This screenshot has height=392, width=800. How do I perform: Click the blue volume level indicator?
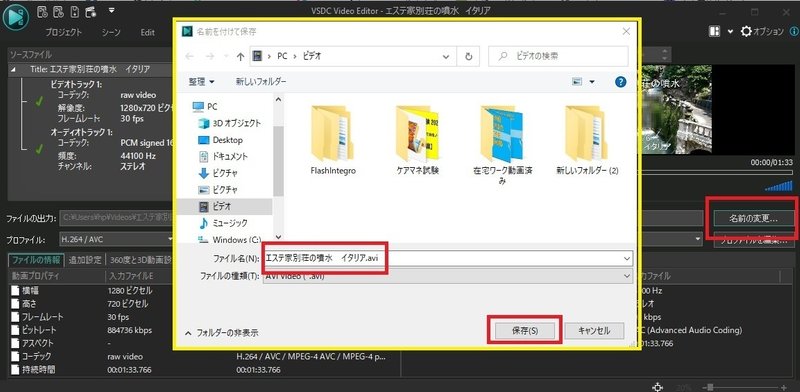pyautogui.click(x=779, y=186)
